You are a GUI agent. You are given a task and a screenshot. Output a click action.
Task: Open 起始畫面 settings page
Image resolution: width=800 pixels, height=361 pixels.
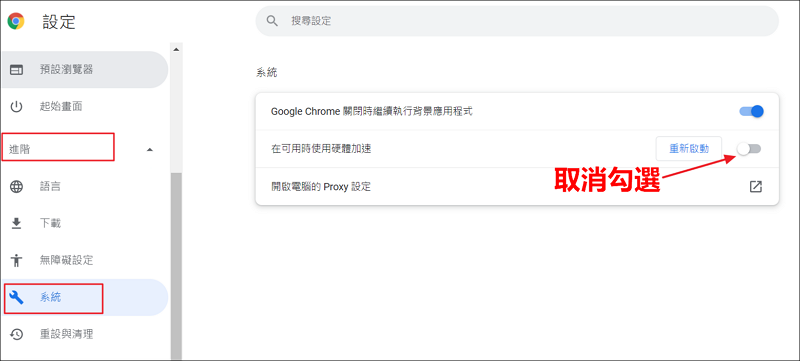(x=85, y=107)
